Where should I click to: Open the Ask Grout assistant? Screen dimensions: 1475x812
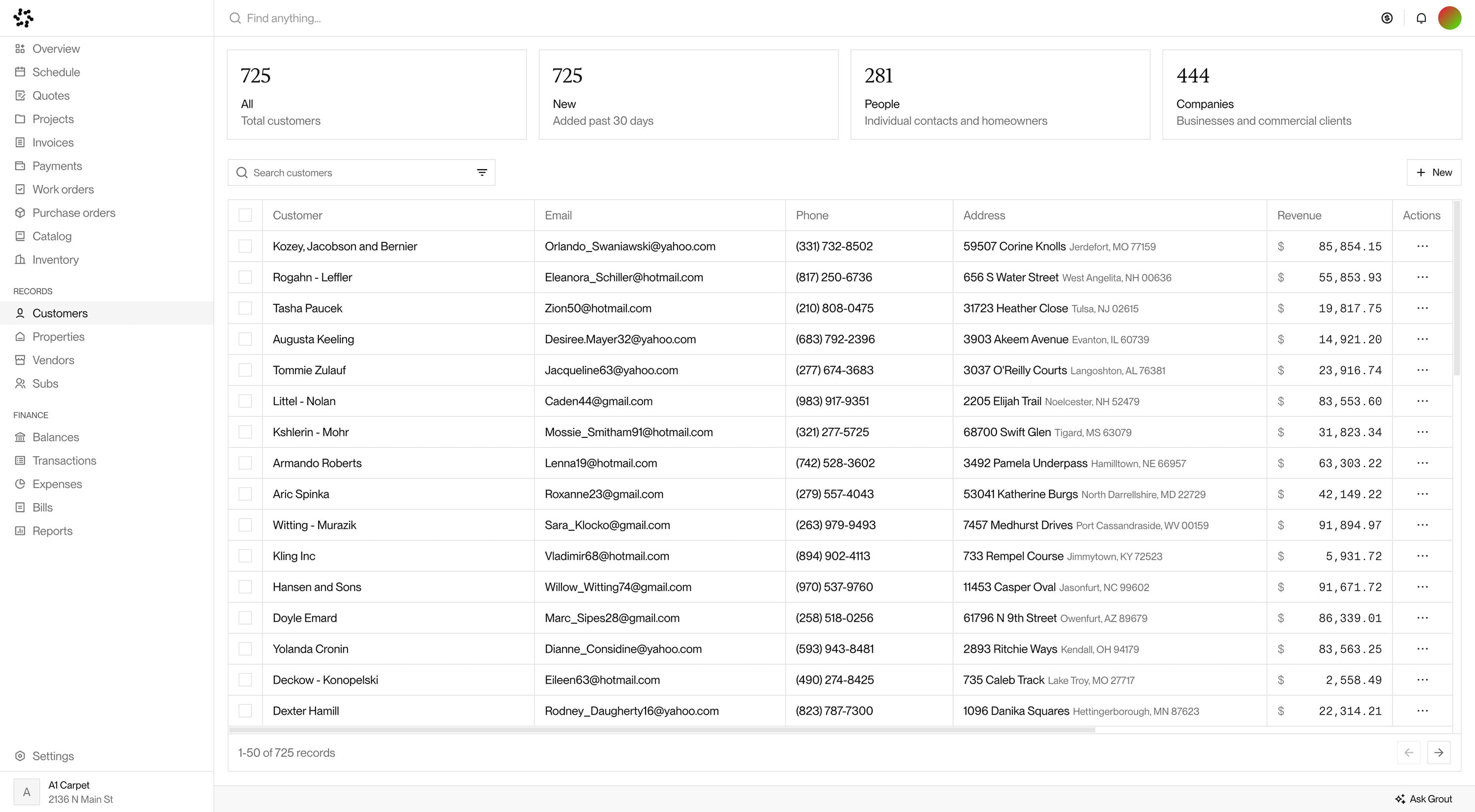(1423, 799)
